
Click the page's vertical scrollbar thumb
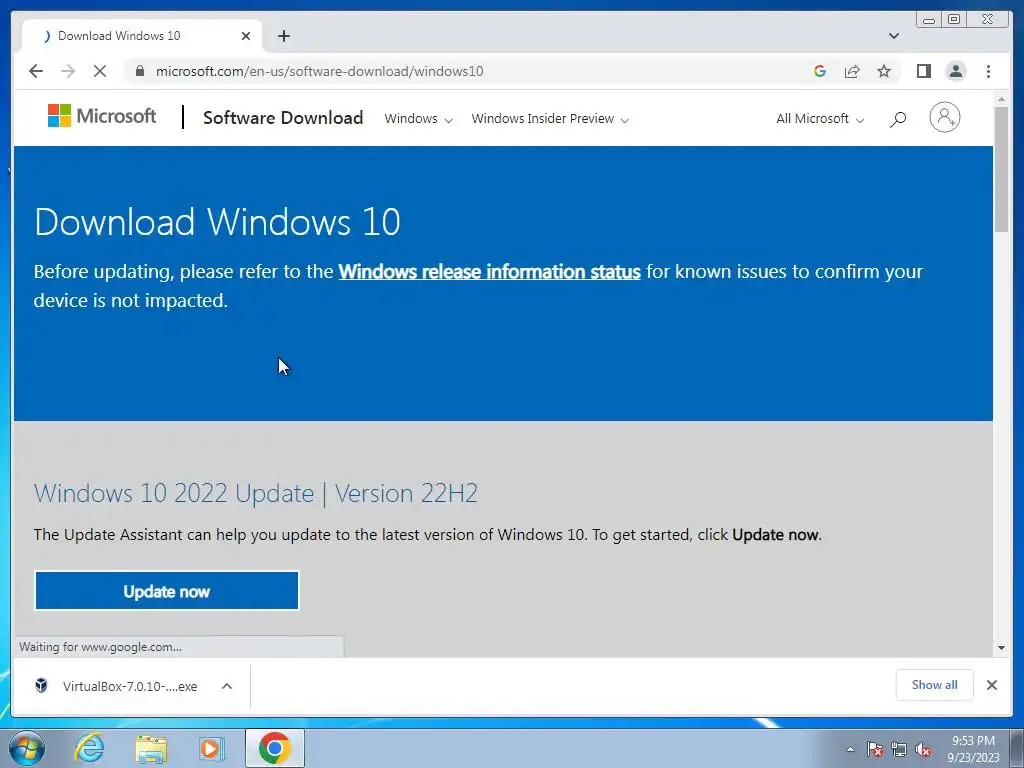1001,168
